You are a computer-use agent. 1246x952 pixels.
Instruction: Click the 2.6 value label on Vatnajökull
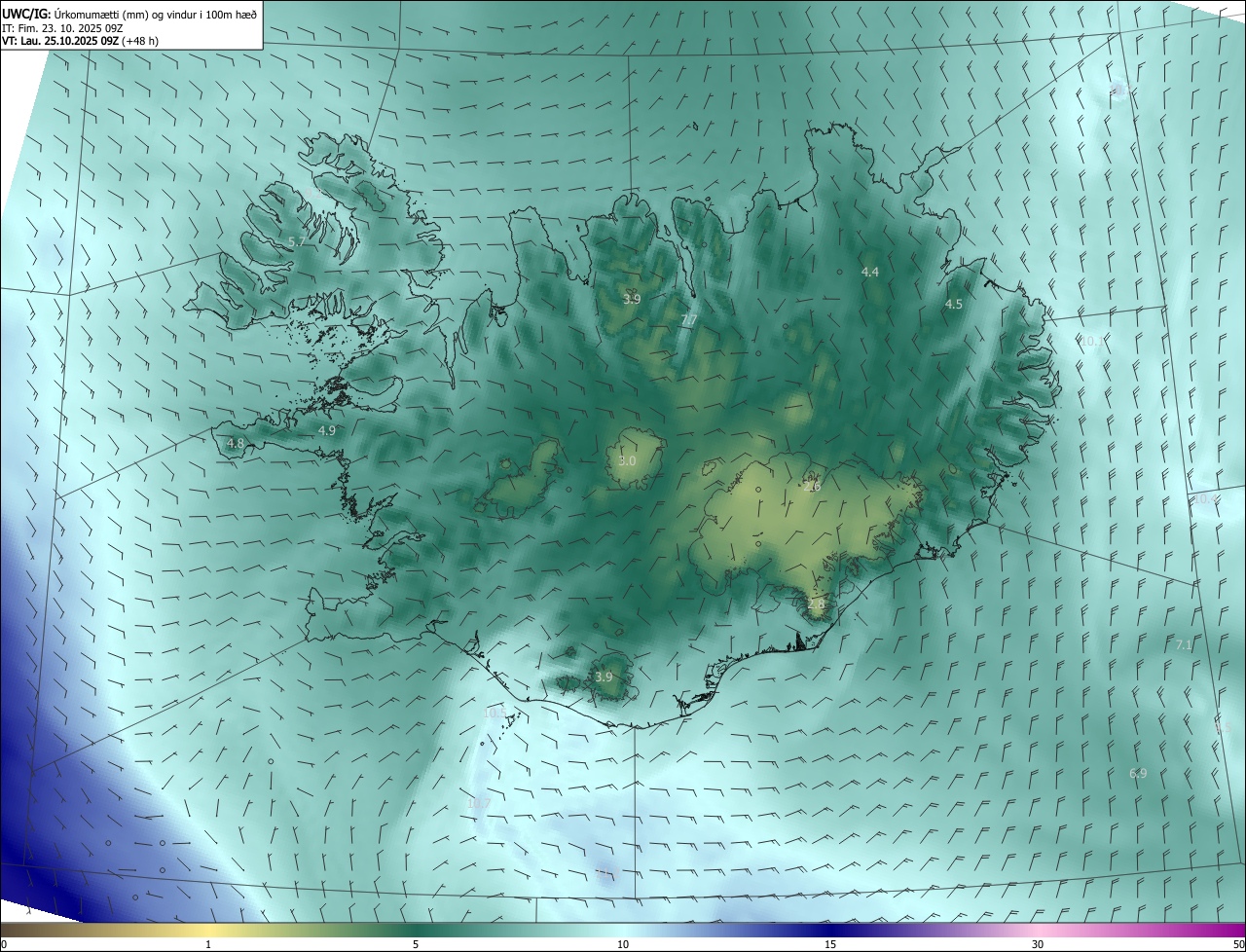(814, 486)
